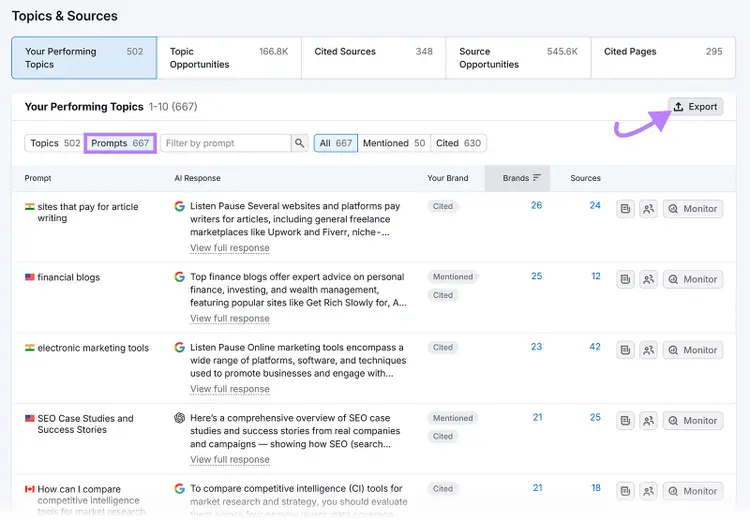Monitor the financial blogs prompt

point(693,279)
